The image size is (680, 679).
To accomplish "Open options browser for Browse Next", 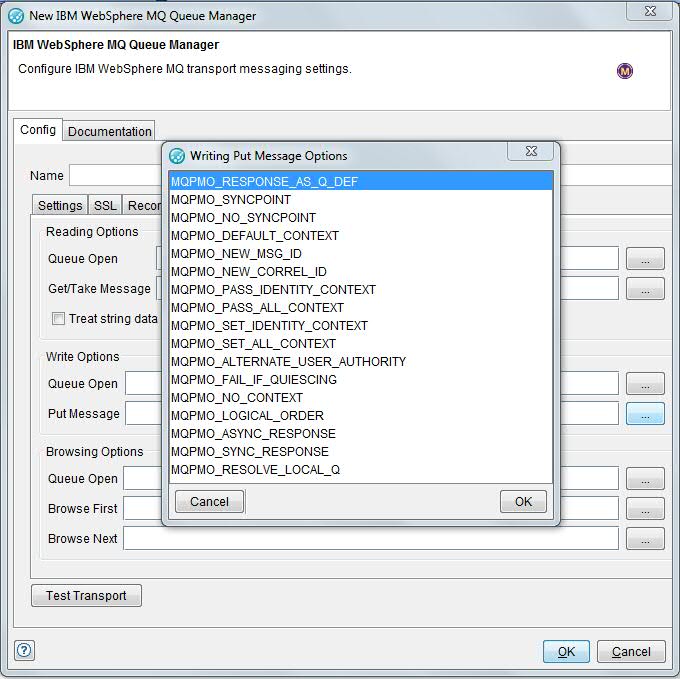I will coord(645,539).
